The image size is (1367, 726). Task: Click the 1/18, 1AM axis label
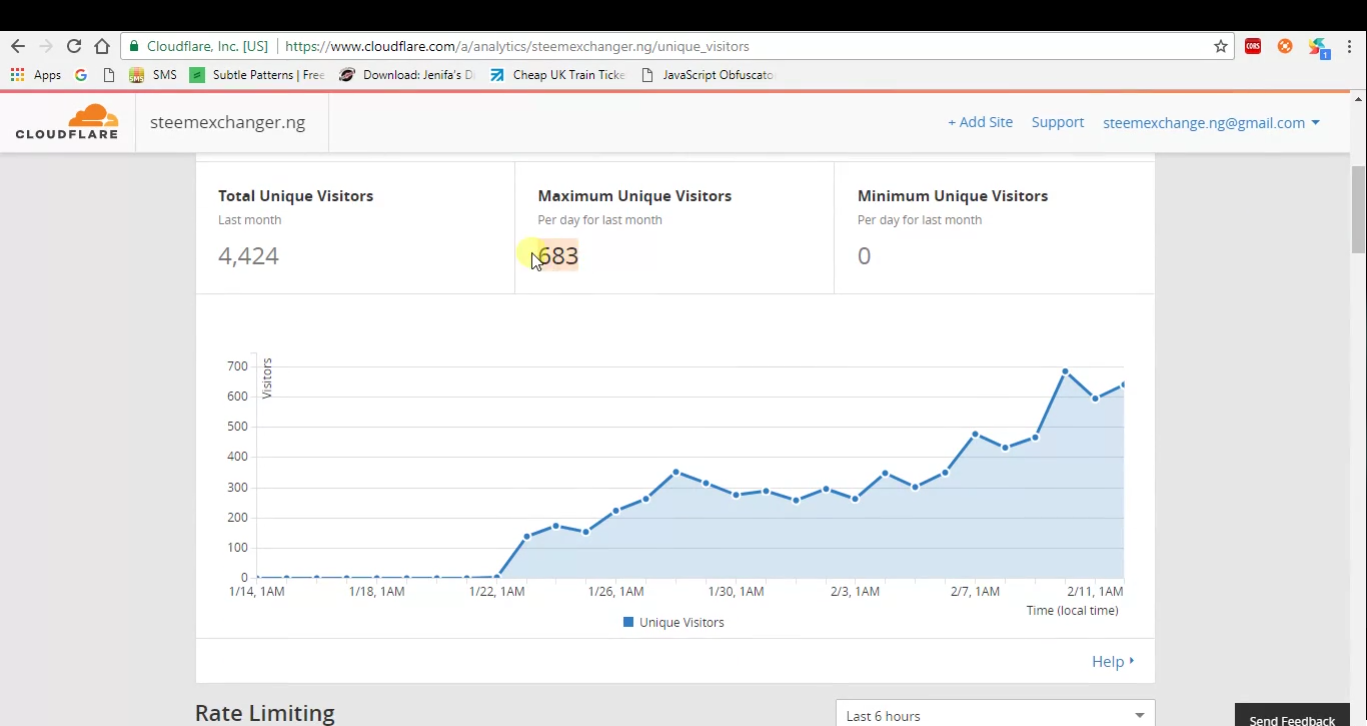point(377,591)
